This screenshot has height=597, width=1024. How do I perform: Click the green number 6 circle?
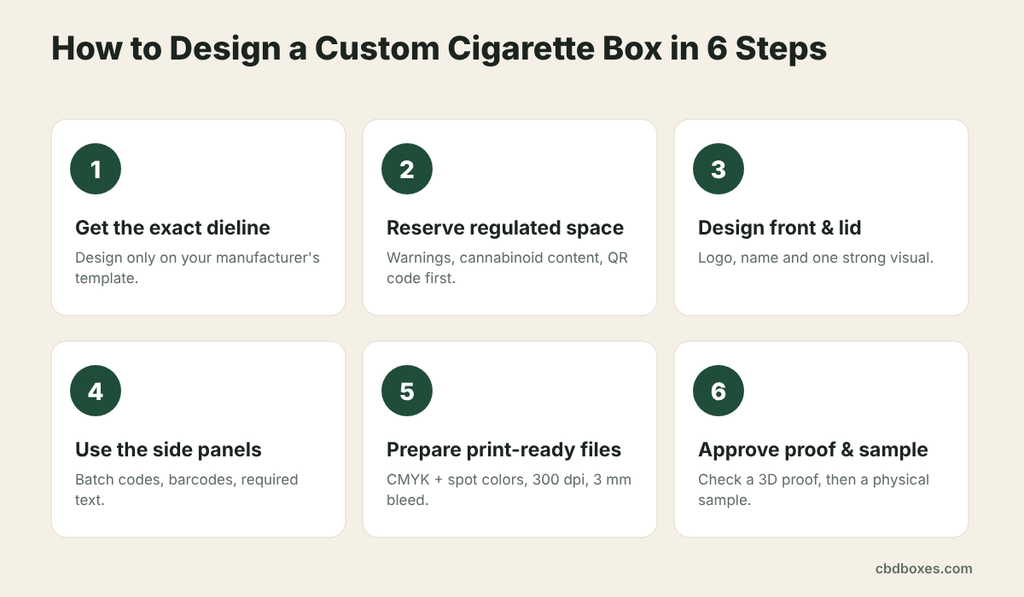tap(718, 391)
